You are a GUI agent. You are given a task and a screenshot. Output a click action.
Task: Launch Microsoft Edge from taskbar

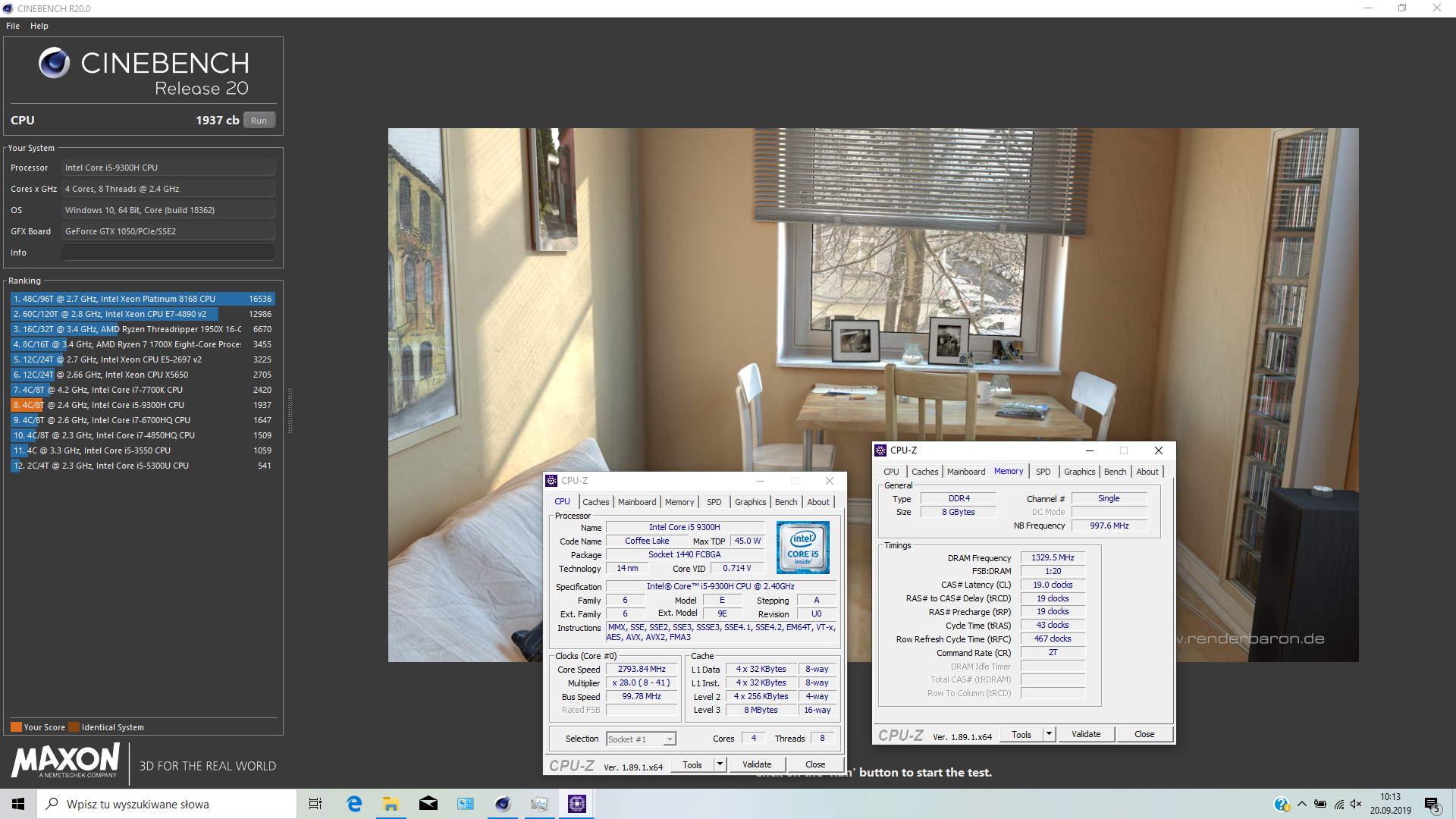tap(354, 804)
